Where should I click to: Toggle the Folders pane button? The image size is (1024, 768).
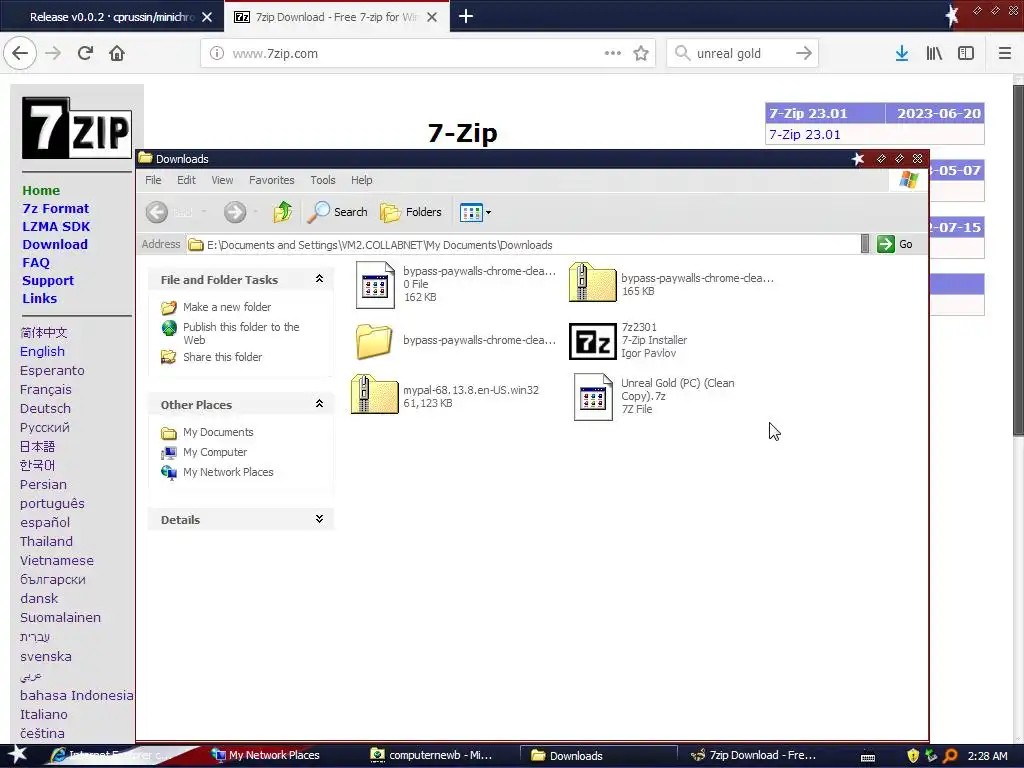tap(411, 212)
